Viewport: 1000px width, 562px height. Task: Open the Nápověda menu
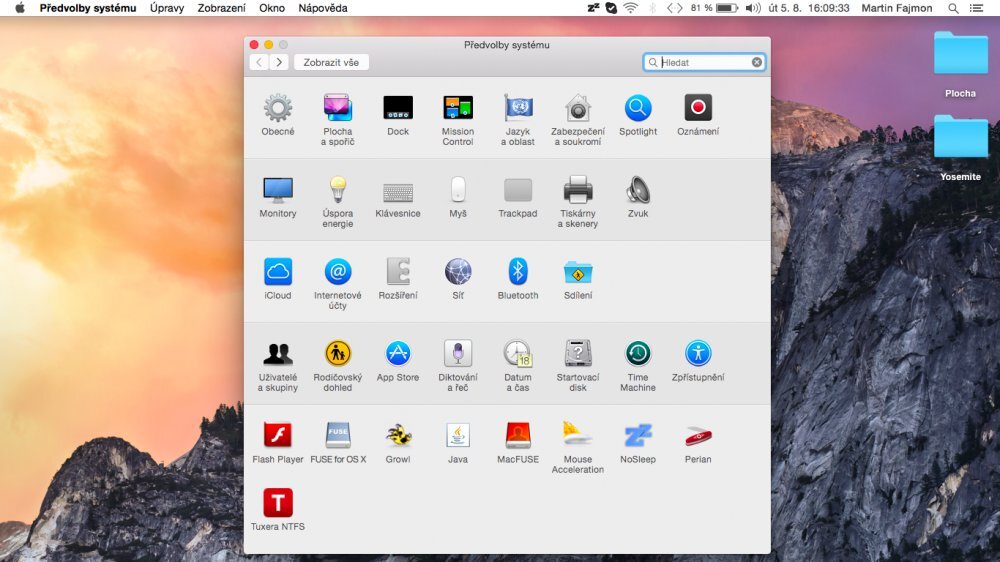click(323, 8)
